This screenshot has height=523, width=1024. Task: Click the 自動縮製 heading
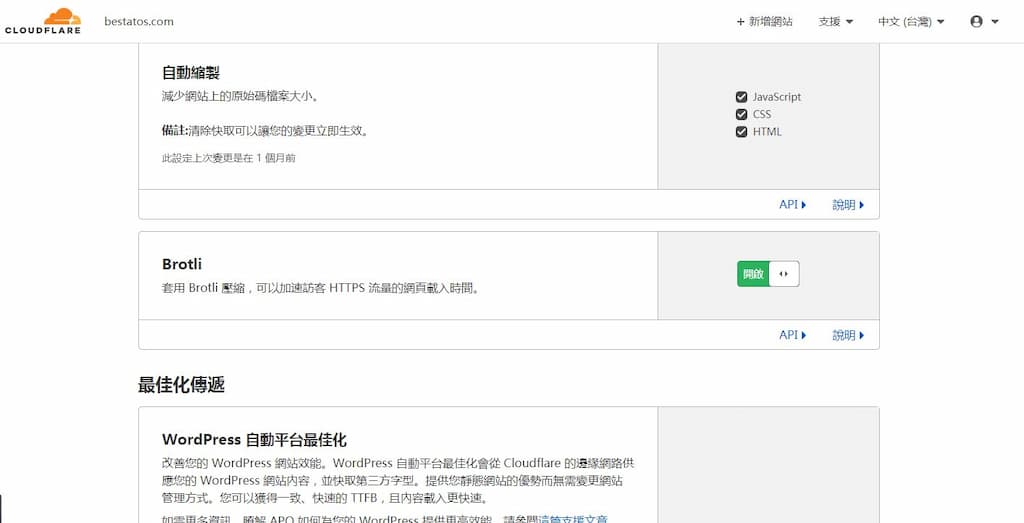[x=191, y=72]
